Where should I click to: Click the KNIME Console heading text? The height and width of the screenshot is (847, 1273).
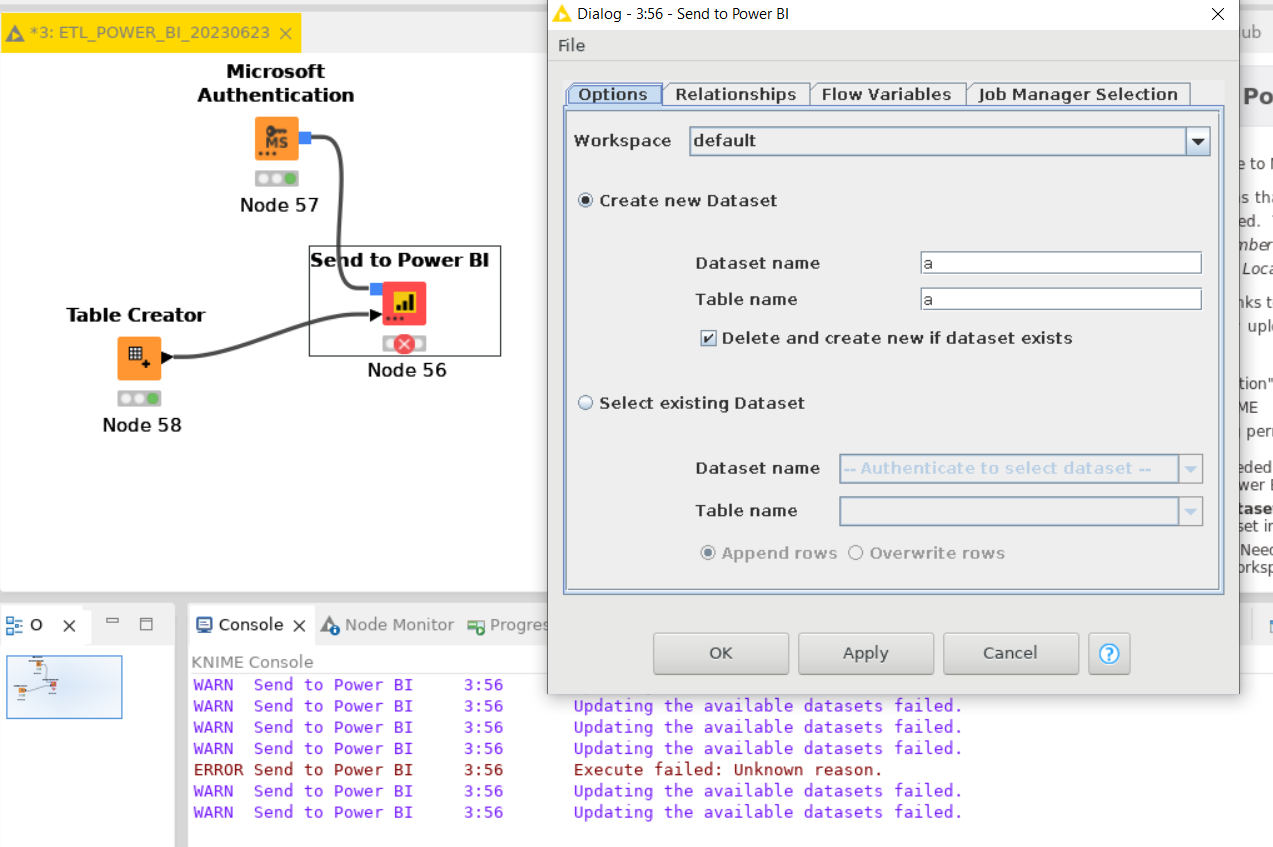(252, 662)
